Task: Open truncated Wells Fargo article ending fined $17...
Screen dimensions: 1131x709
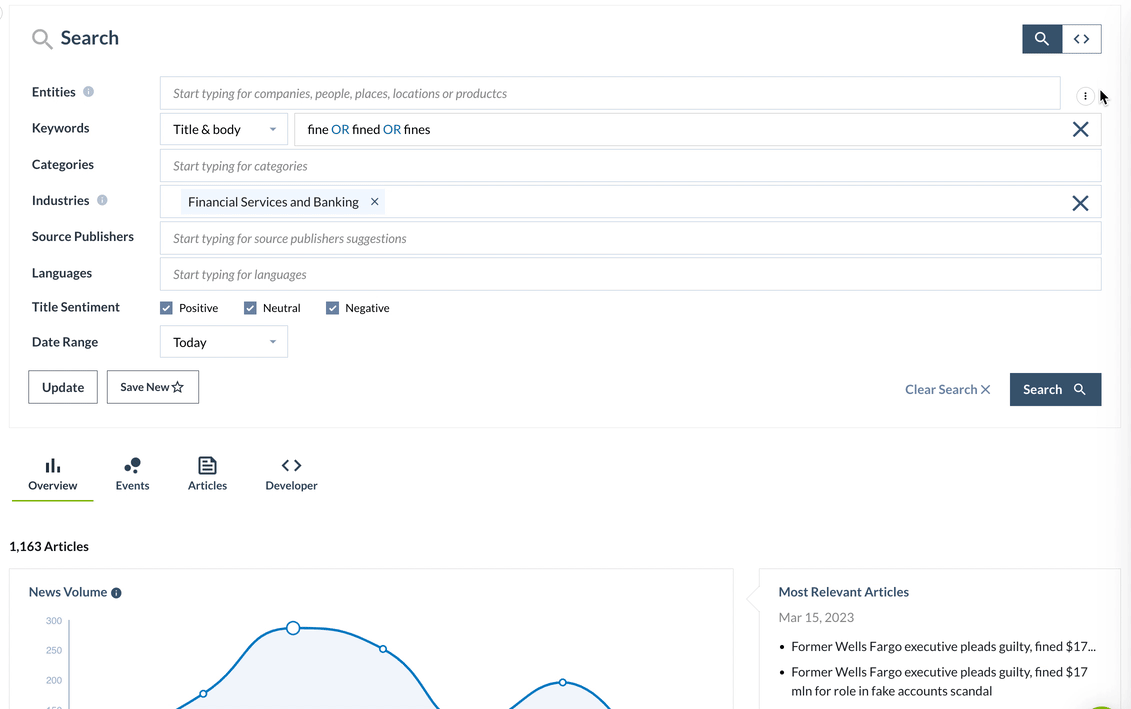Action: 943,647
